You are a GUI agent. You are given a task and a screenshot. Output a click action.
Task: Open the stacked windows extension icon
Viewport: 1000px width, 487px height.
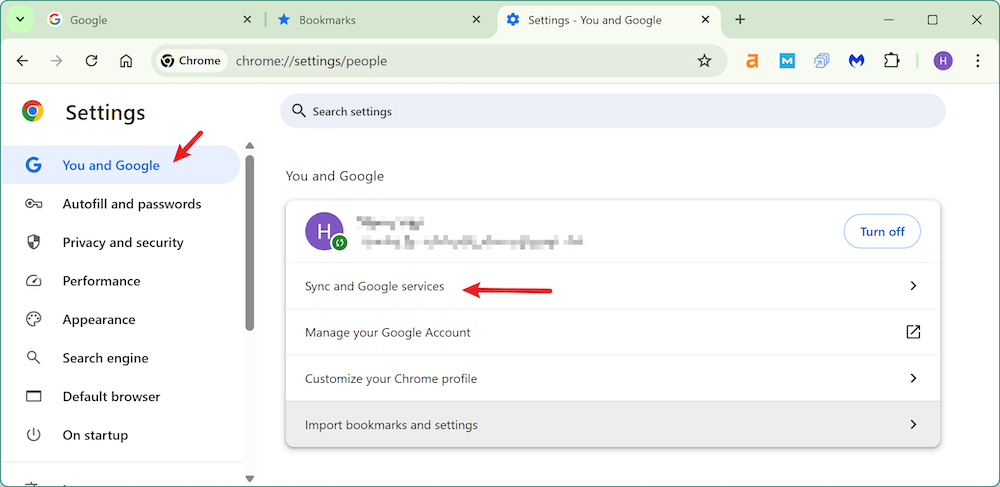[821, 61]
